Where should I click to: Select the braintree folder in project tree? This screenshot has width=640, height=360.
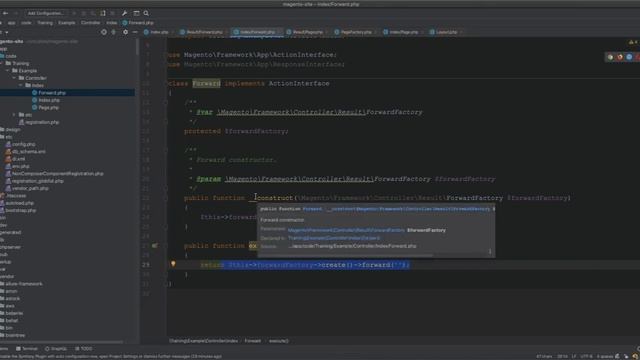click(x=15, y=335)
